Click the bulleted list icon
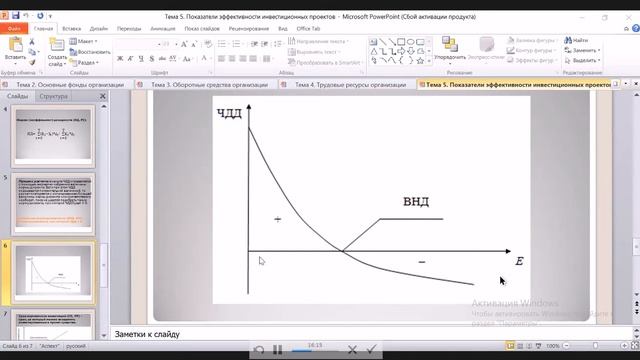This screenshot has height=360, width=640. point(222,44)
